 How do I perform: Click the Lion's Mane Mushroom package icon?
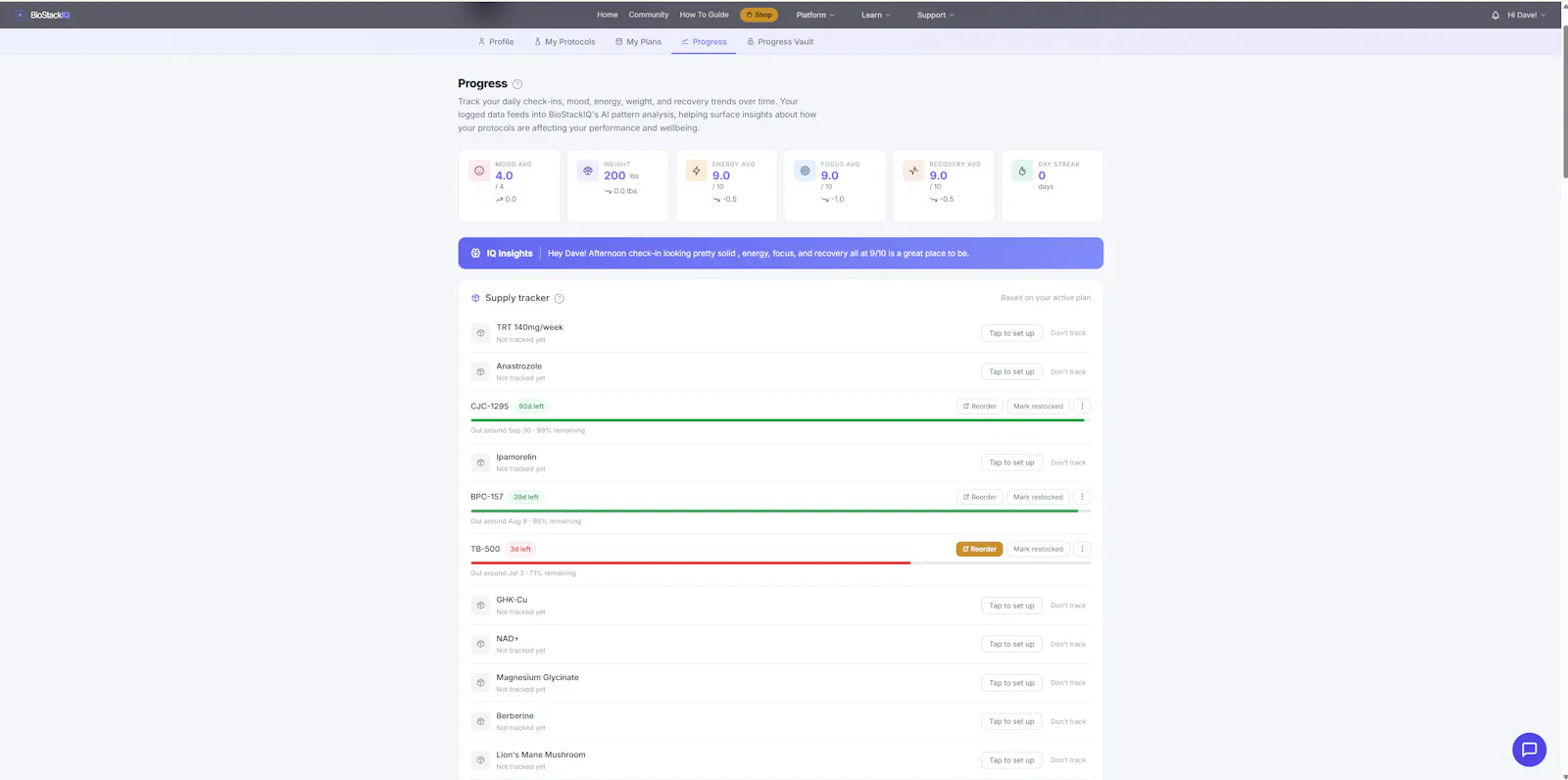click(480, 760)
